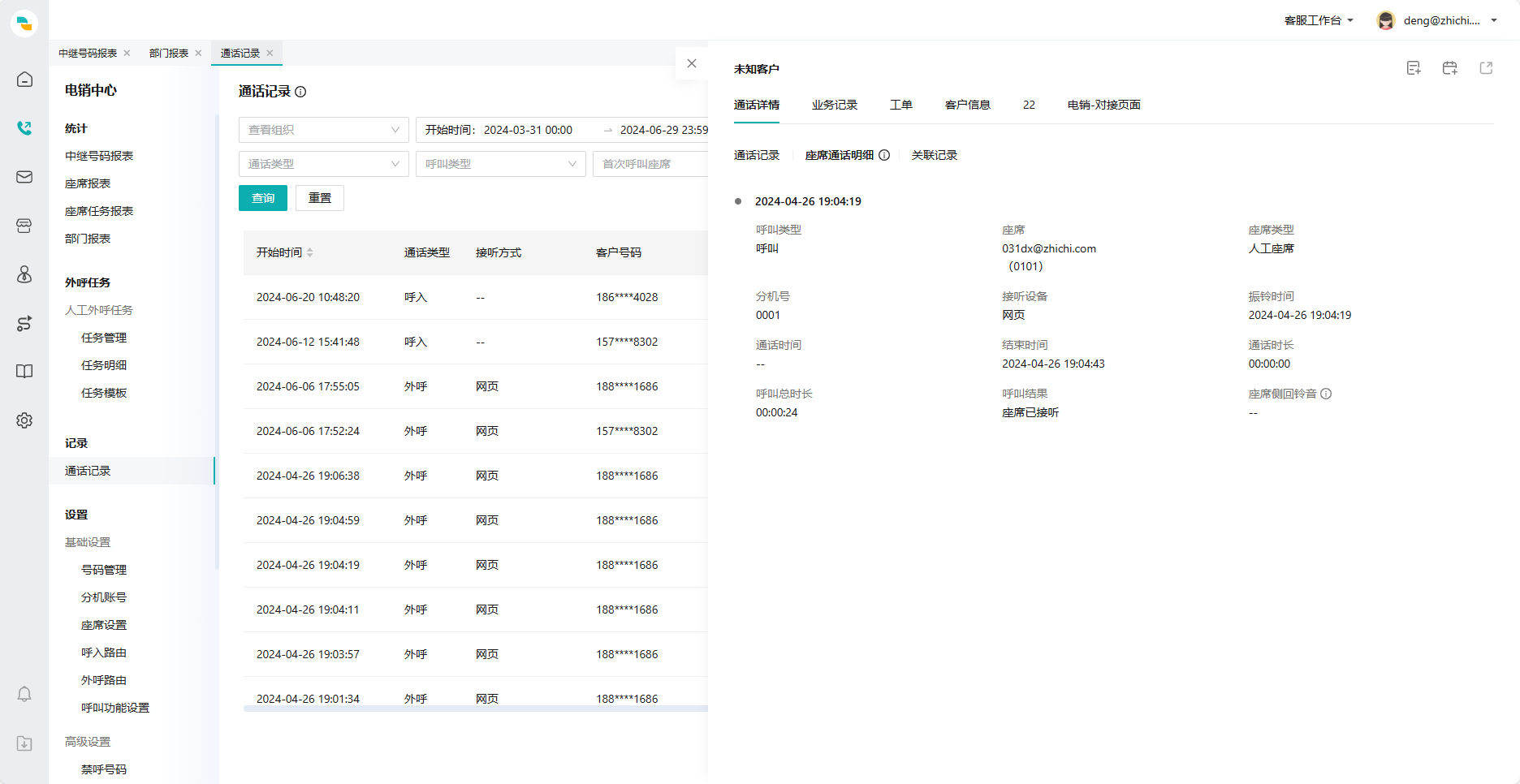This screenshot has height=784, width=1520.
Task: Select the 工单 tab
Action: [901, 105]
